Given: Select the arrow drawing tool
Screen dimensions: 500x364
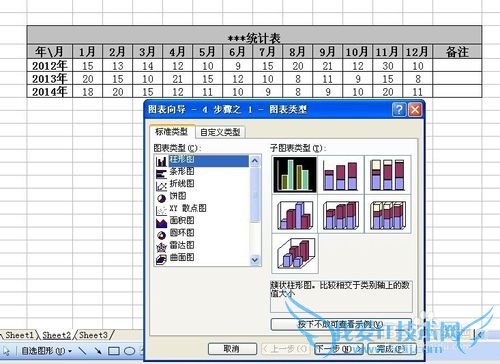Looking at the screenshot, I should [98, 351].
